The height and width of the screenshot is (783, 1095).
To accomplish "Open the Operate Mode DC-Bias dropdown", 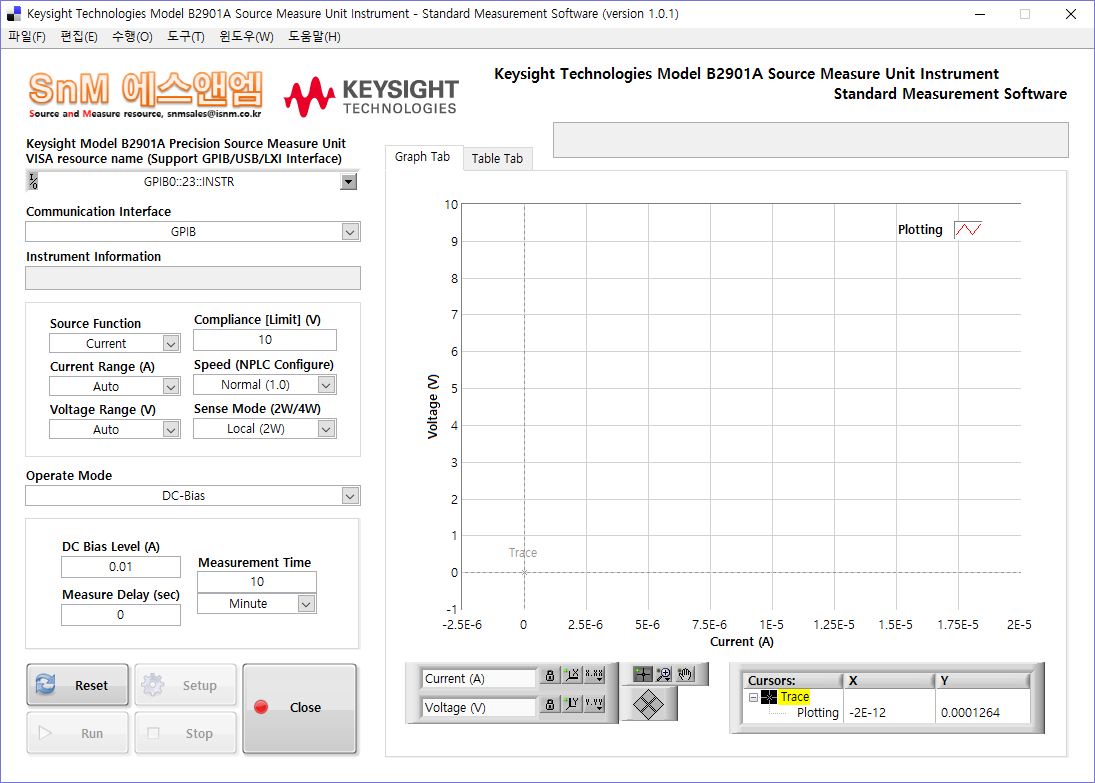I will [x=351, y=496].
